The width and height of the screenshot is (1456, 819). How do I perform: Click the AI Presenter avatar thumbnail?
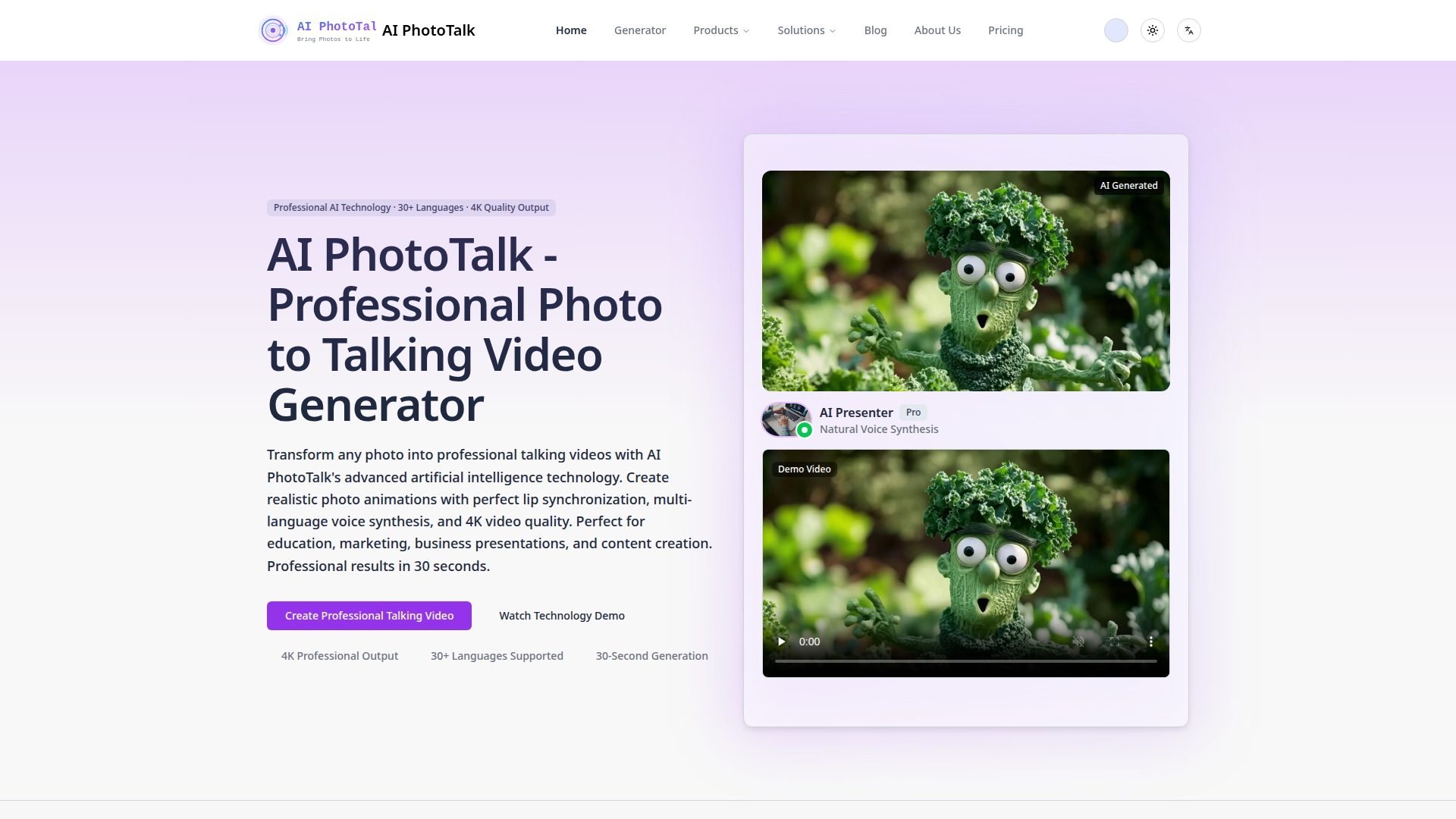786,419
